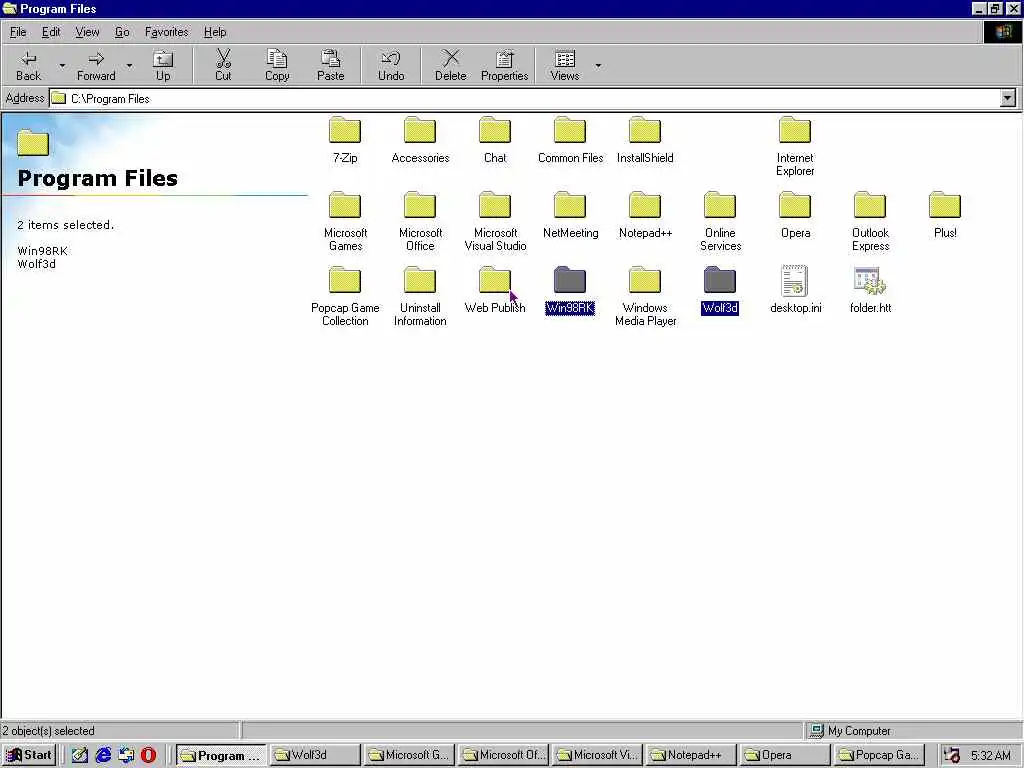Switch to Microsoft Vi... taskbar window

pos(597,755)
